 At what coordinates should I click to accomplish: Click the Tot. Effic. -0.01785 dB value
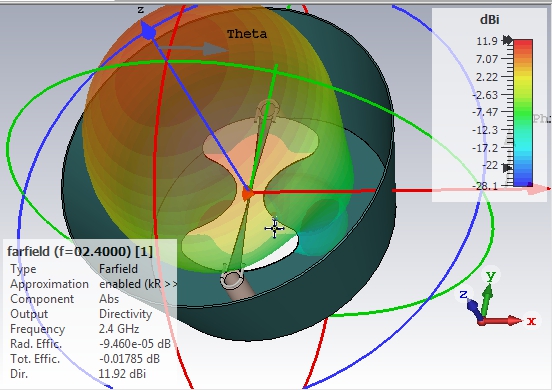click(x=129, y=359)
